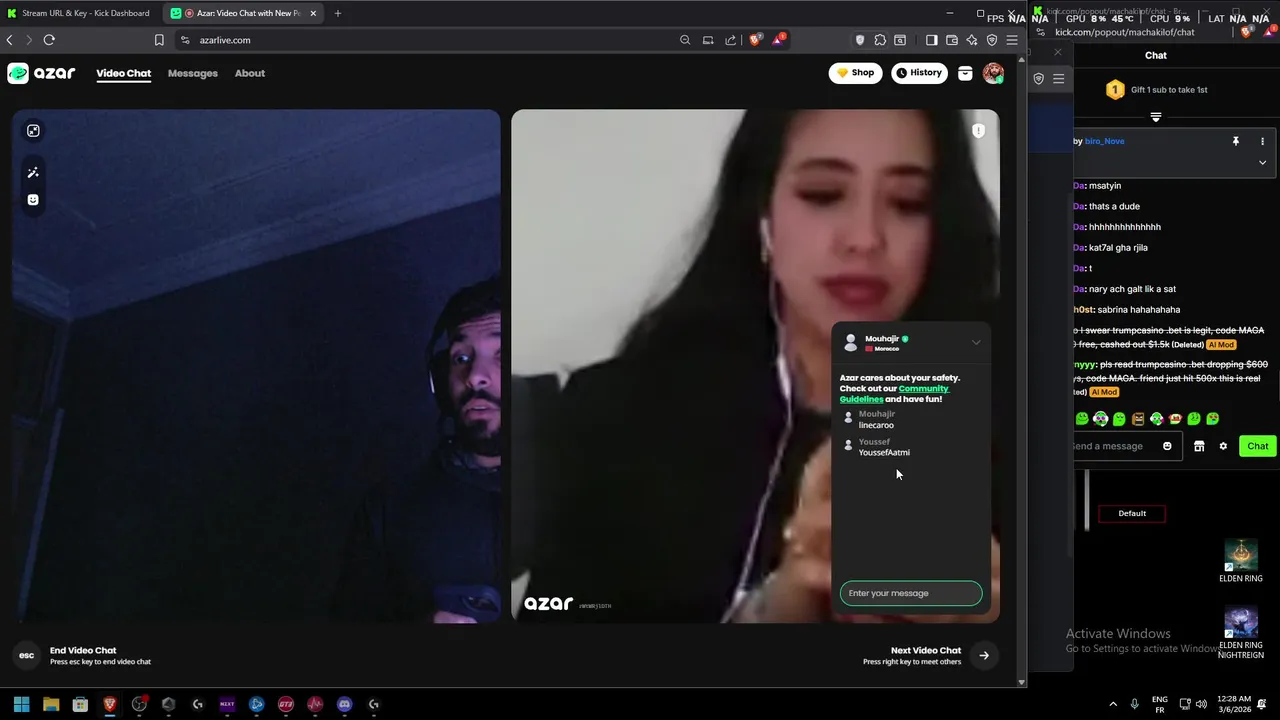Unpin the pinned message in Kick chat
Screen dimensions: 1280x720
pos(1236,142)
